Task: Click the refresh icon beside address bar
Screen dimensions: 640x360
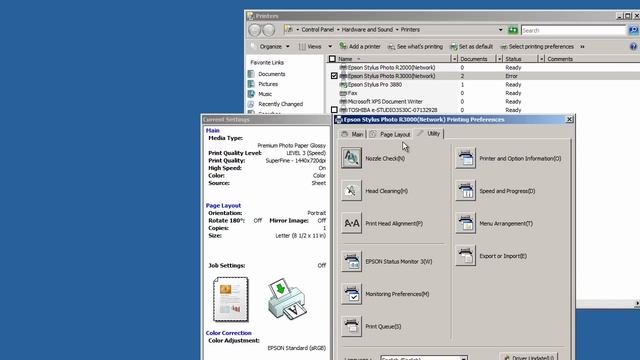Action: click(513, 30)
